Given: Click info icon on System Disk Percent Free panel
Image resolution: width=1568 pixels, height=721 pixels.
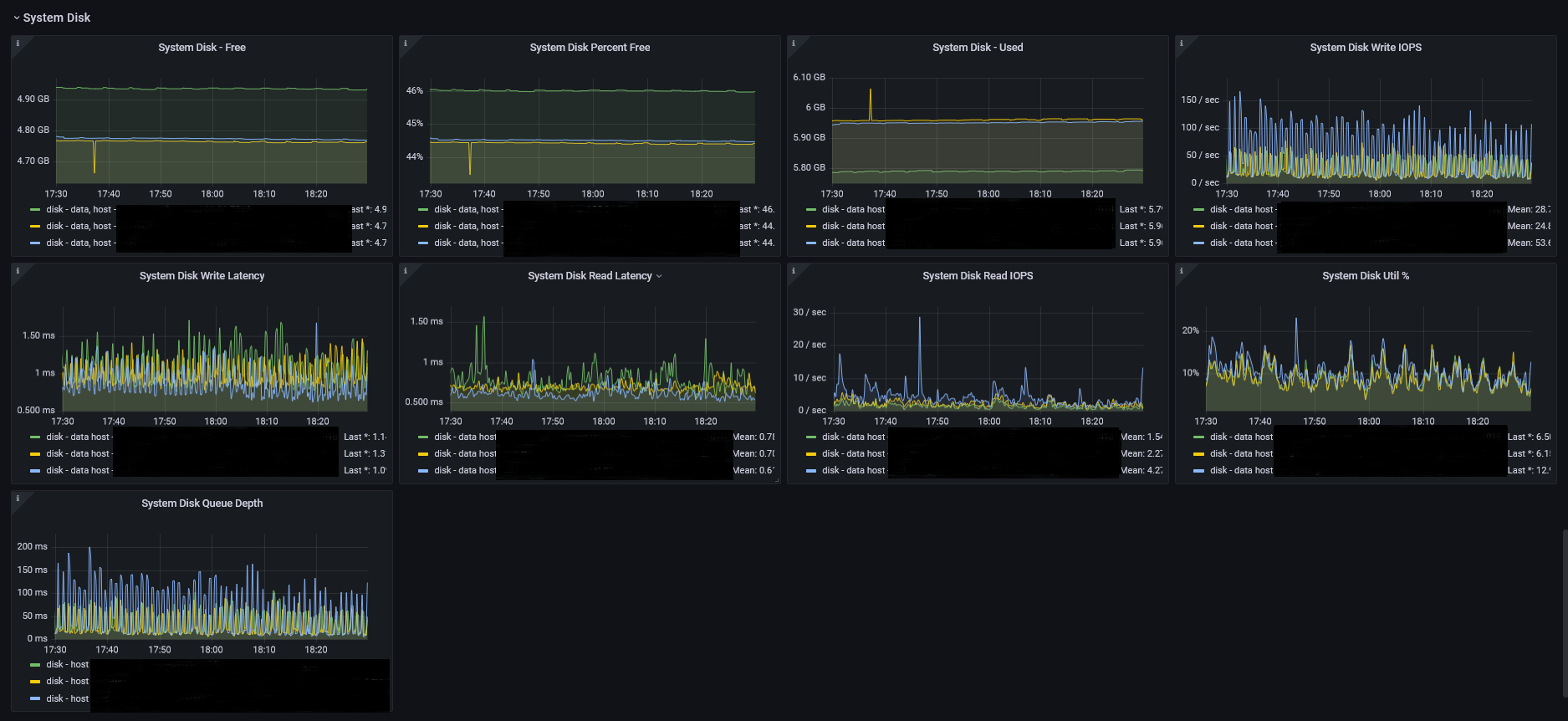Looking at the screenshot, I should (x=406, y=43).
